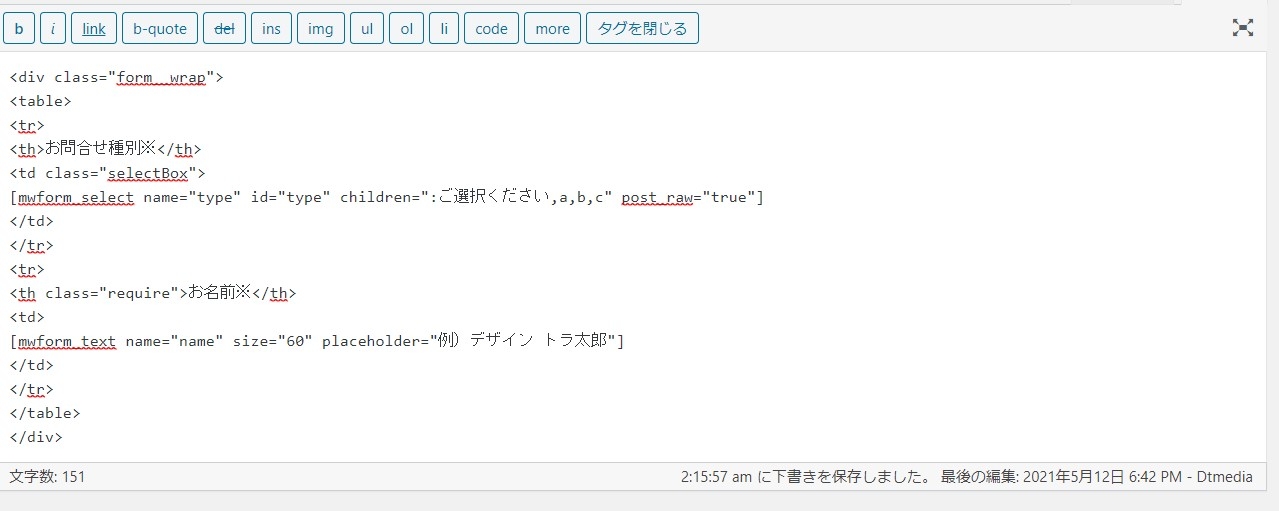This screenshot has height=511, width=1279.
Task: Insert a list item with li button
Action: pyautogui.click(x=443, y=29)
